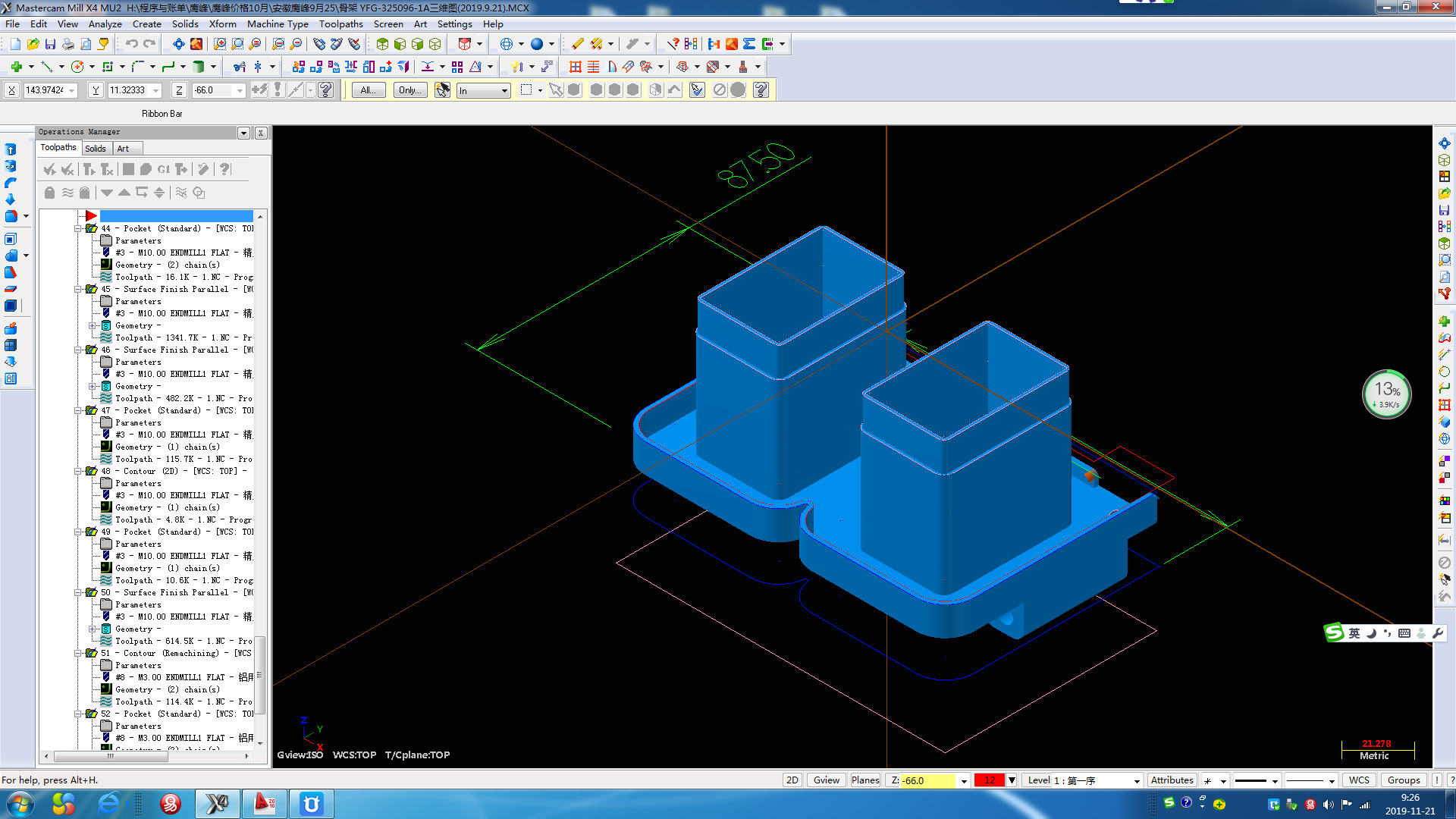This screenshot has width=1456, height=819.
Task: Toggle the 2D/3D mode in status bar
Action: (x=792, y=780)
